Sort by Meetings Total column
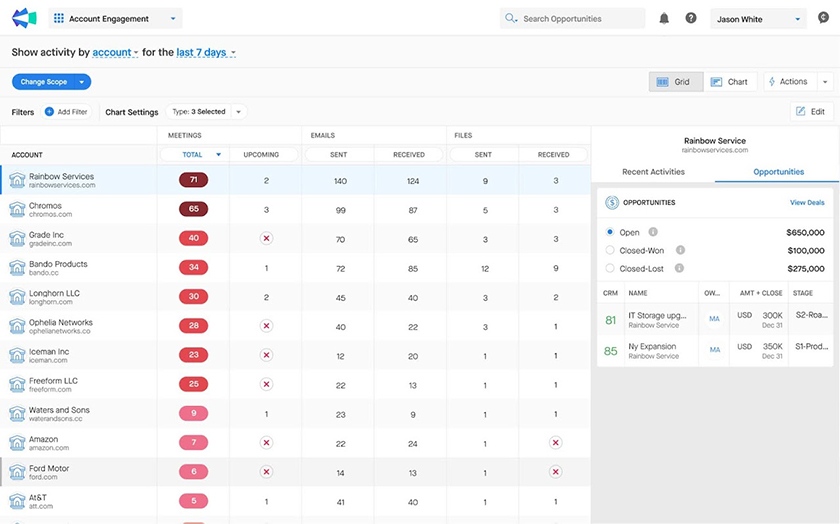840x524 pixels. (194, 155)
